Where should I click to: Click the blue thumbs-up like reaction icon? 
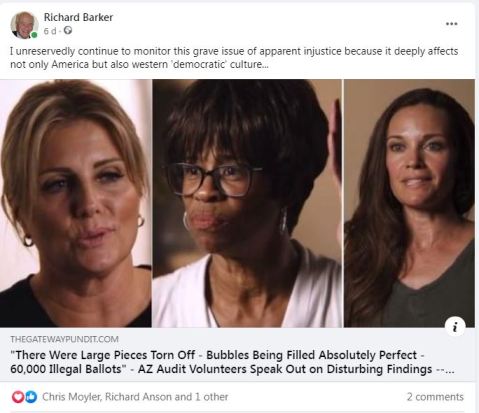pos(31,397)
